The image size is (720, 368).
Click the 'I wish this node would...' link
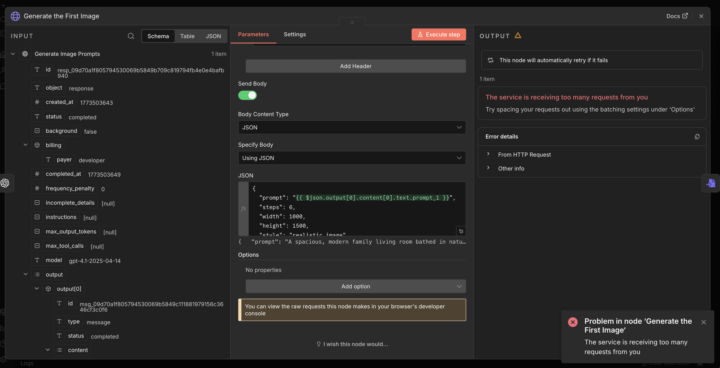click(352, 344)
